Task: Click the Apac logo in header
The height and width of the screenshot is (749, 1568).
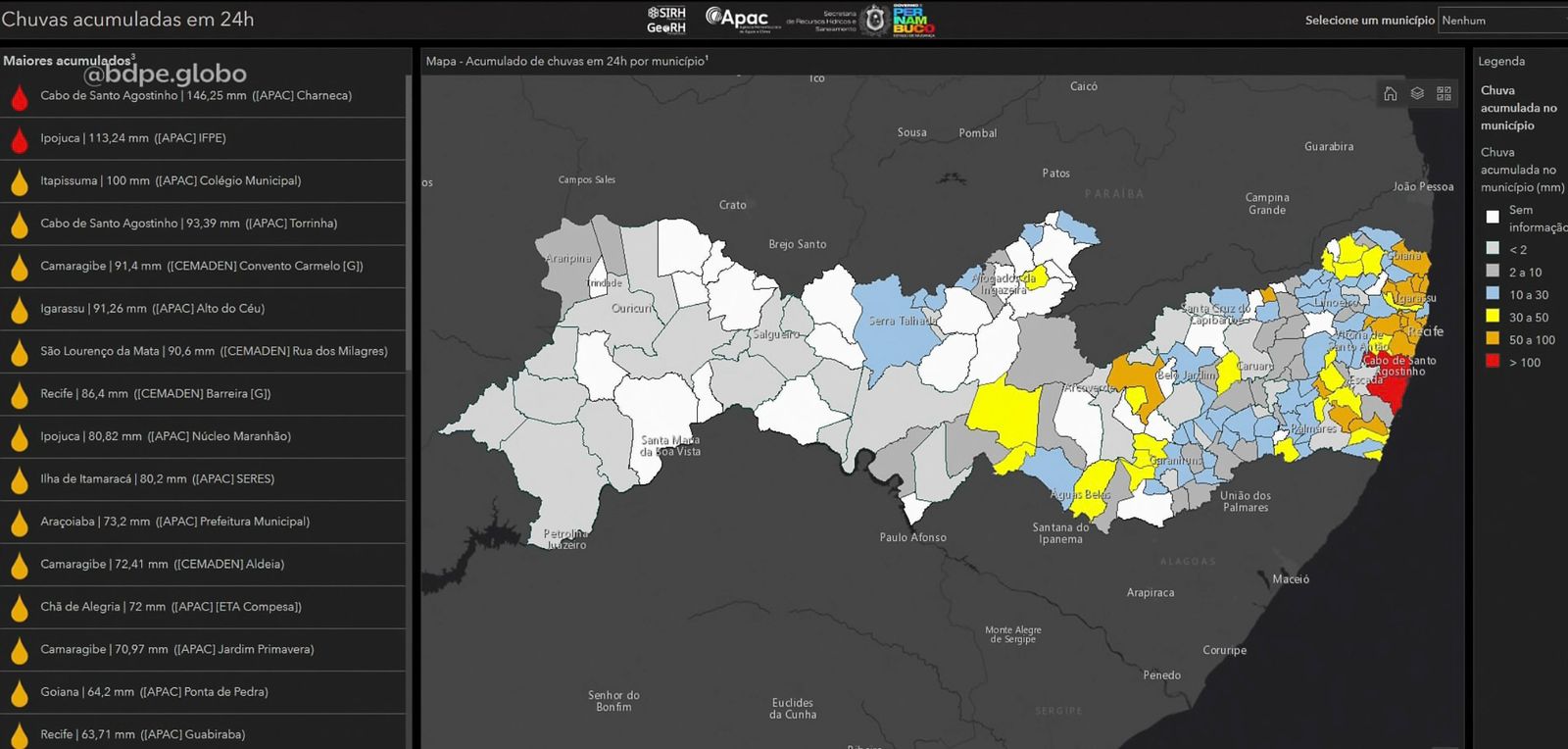Action: [737, 19]
